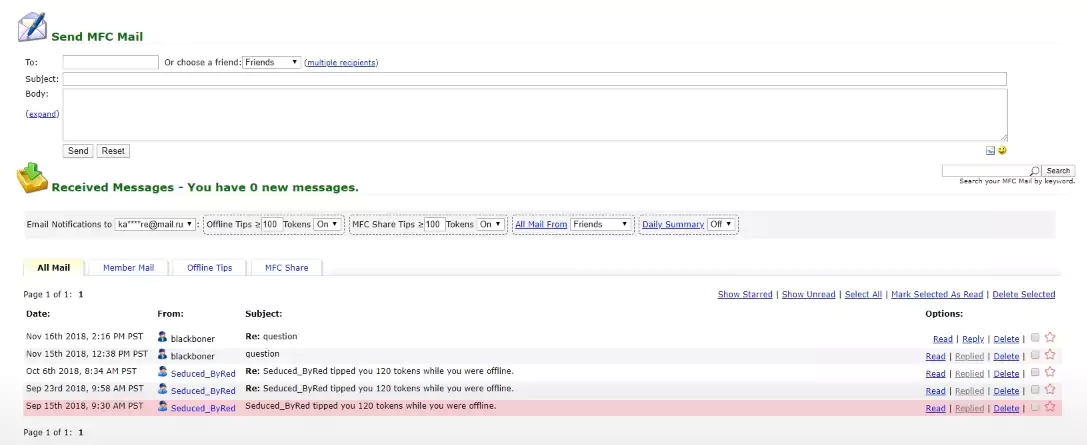Delete the Nov 15th question message
This screenshot has height=445, width=1087.
click(x=1006, y=356)
